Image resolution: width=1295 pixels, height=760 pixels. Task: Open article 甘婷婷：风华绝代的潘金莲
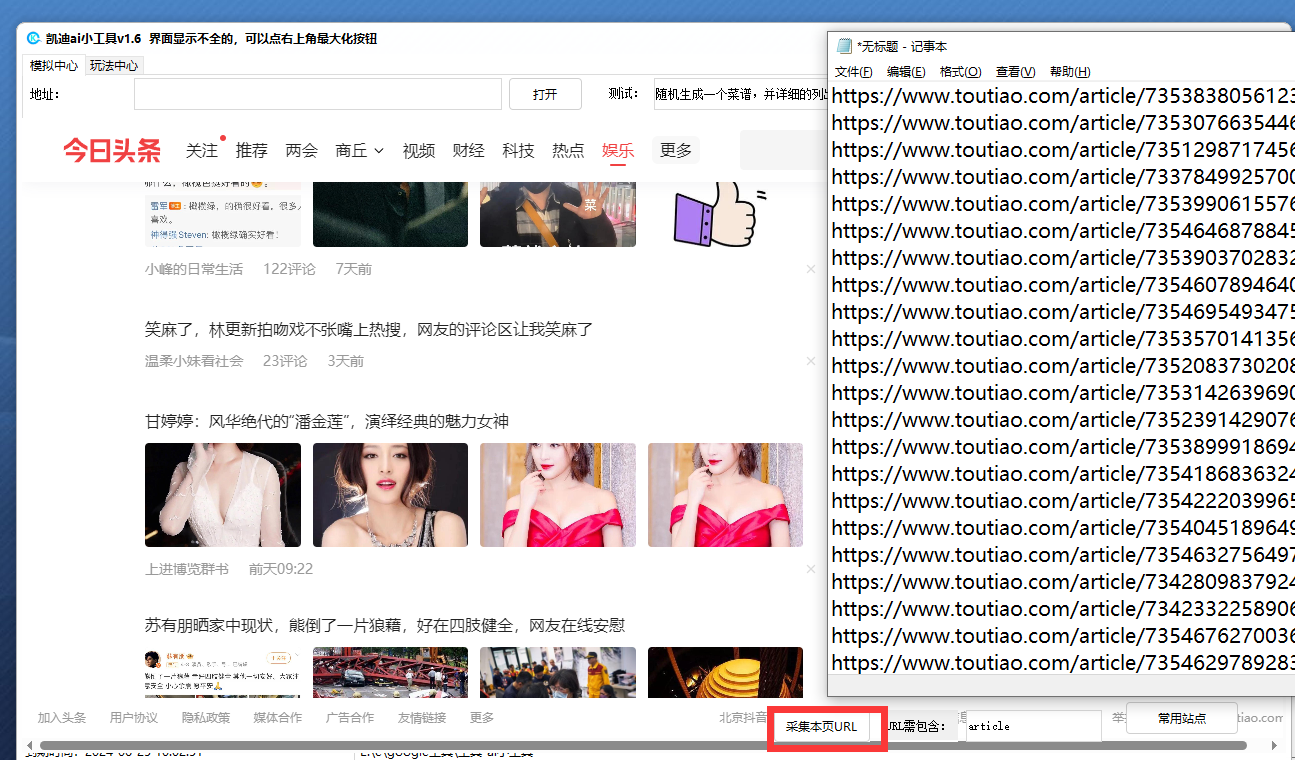327,421
